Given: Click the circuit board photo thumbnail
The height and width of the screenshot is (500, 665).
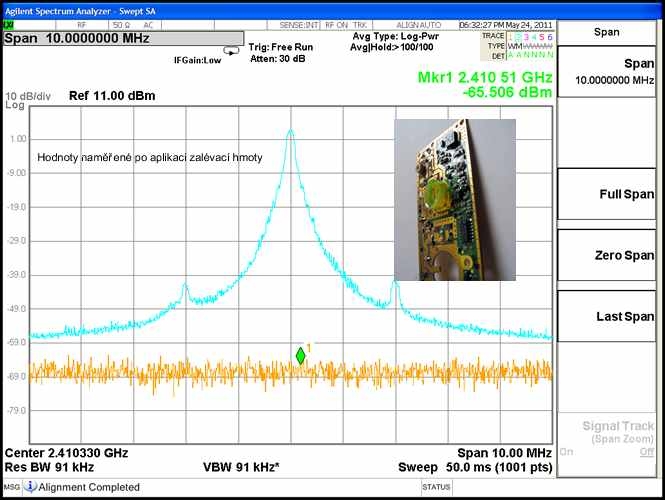Looking at the screenshot, I should coord(455,200).
